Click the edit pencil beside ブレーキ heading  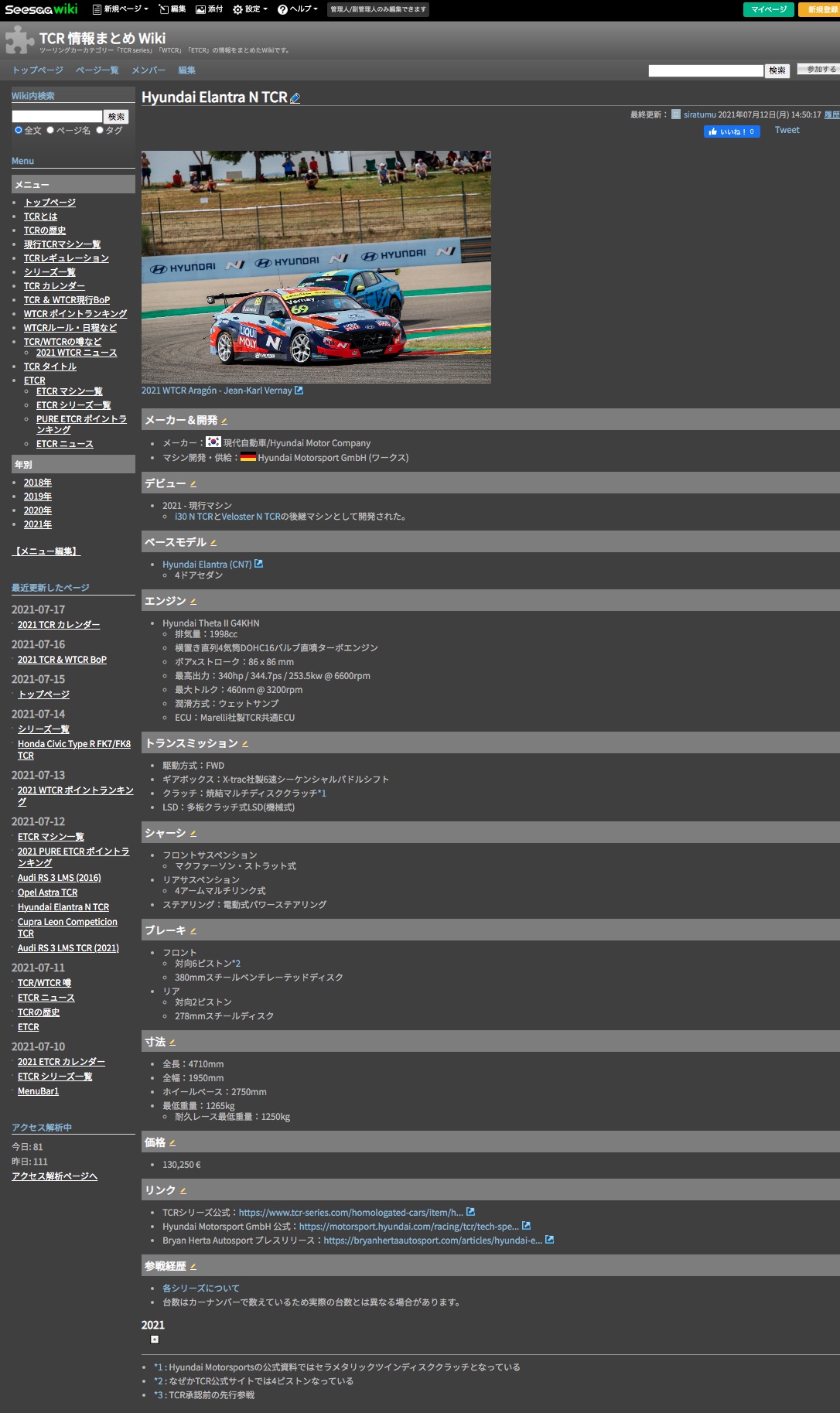pos(193,931)
